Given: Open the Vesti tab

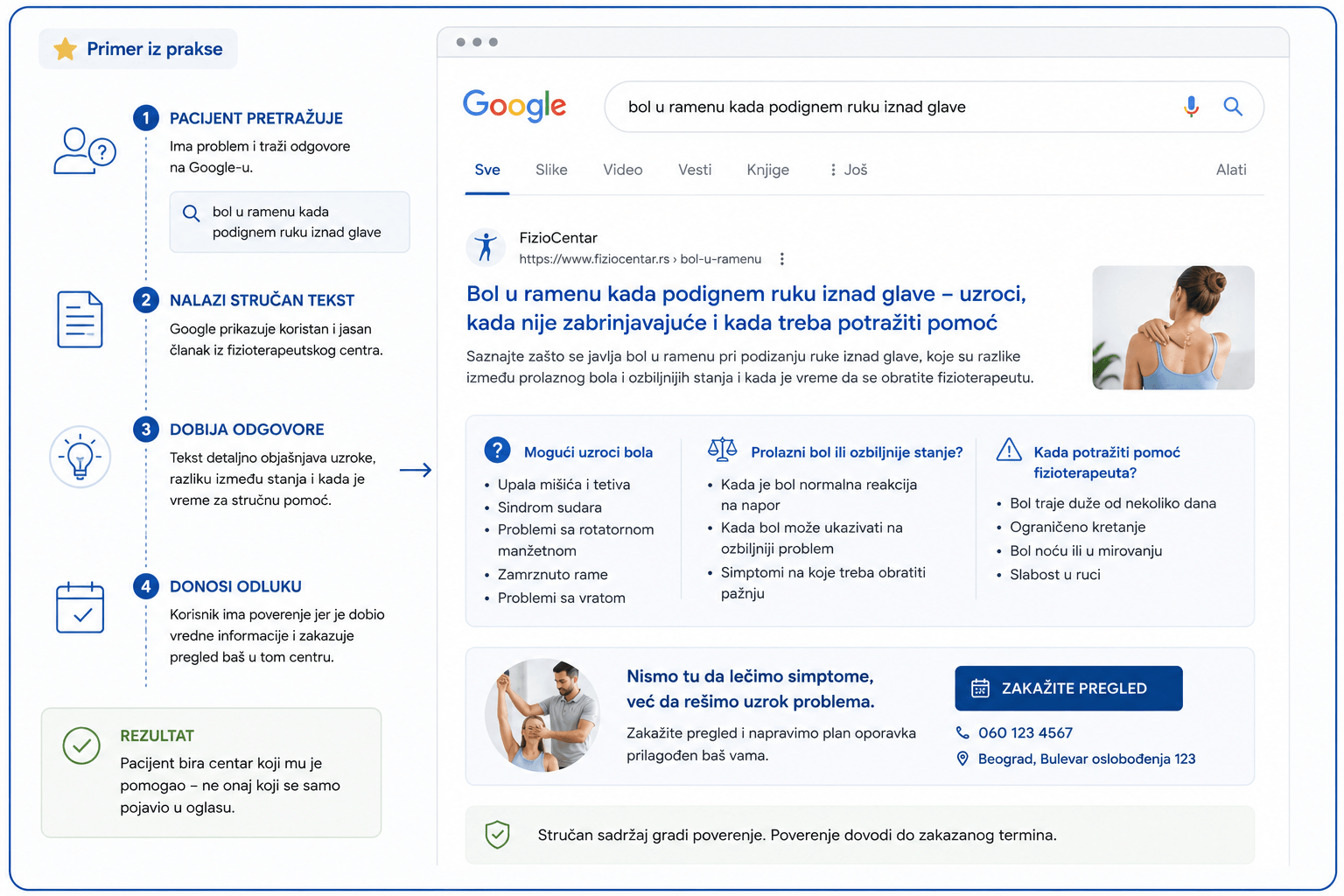Looking at the screenshot, I should (695, 170).
